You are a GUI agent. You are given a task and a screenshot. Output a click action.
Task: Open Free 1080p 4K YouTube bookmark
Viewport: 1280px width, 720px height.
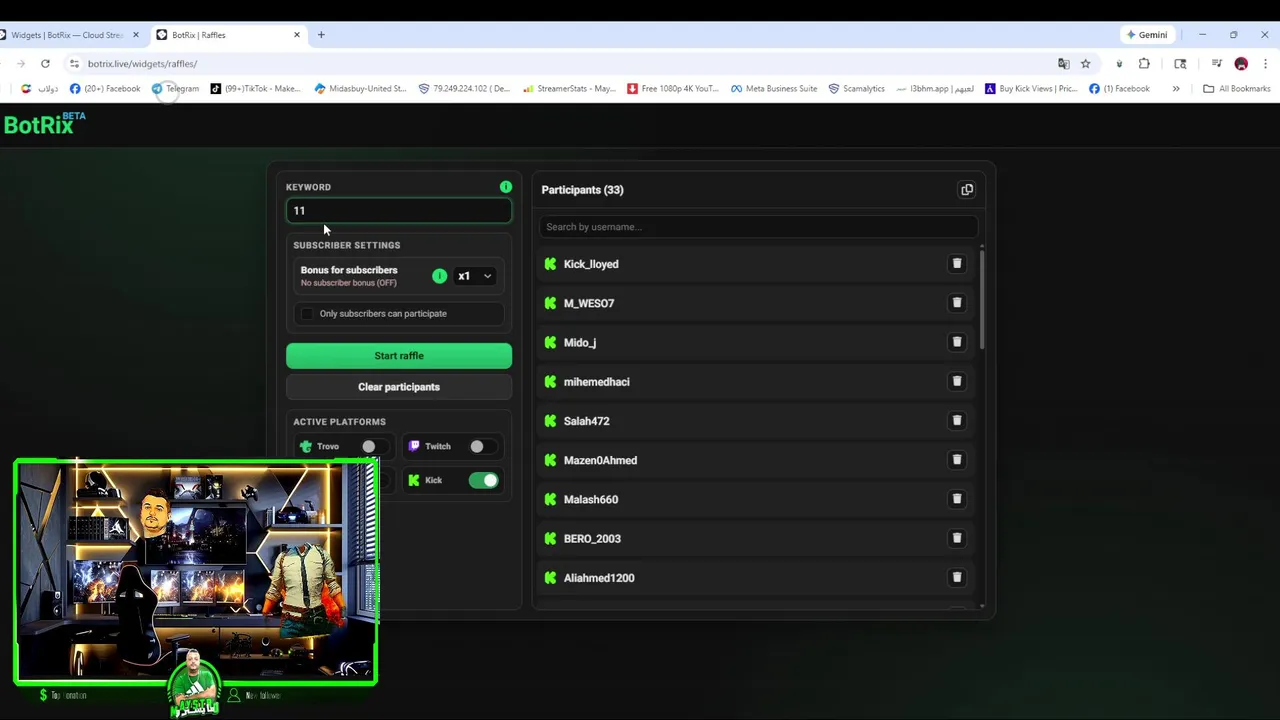tap(673, 89)
